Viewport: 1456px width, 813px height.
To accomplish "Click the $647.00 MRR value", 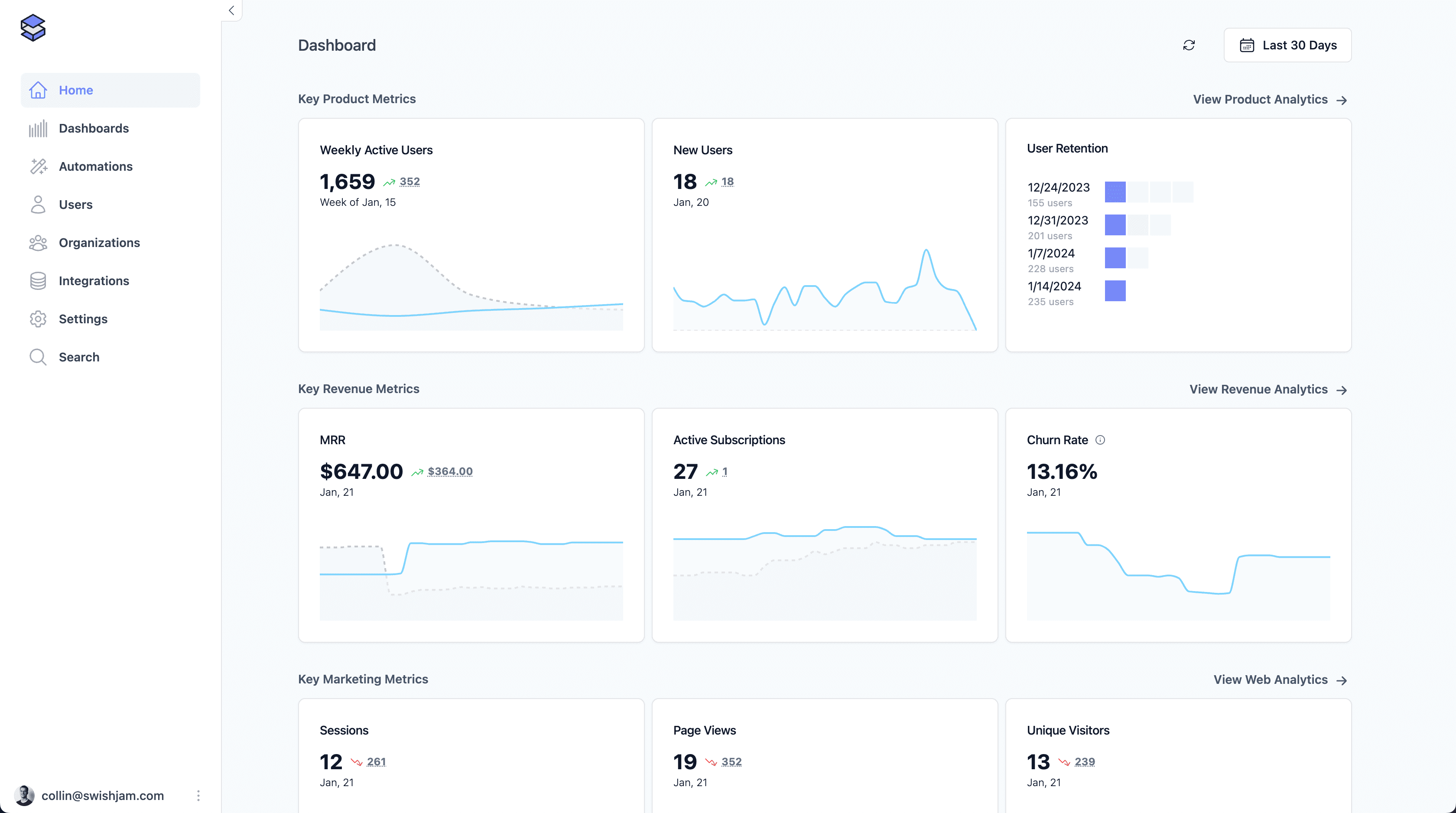I will click(361, 472).
